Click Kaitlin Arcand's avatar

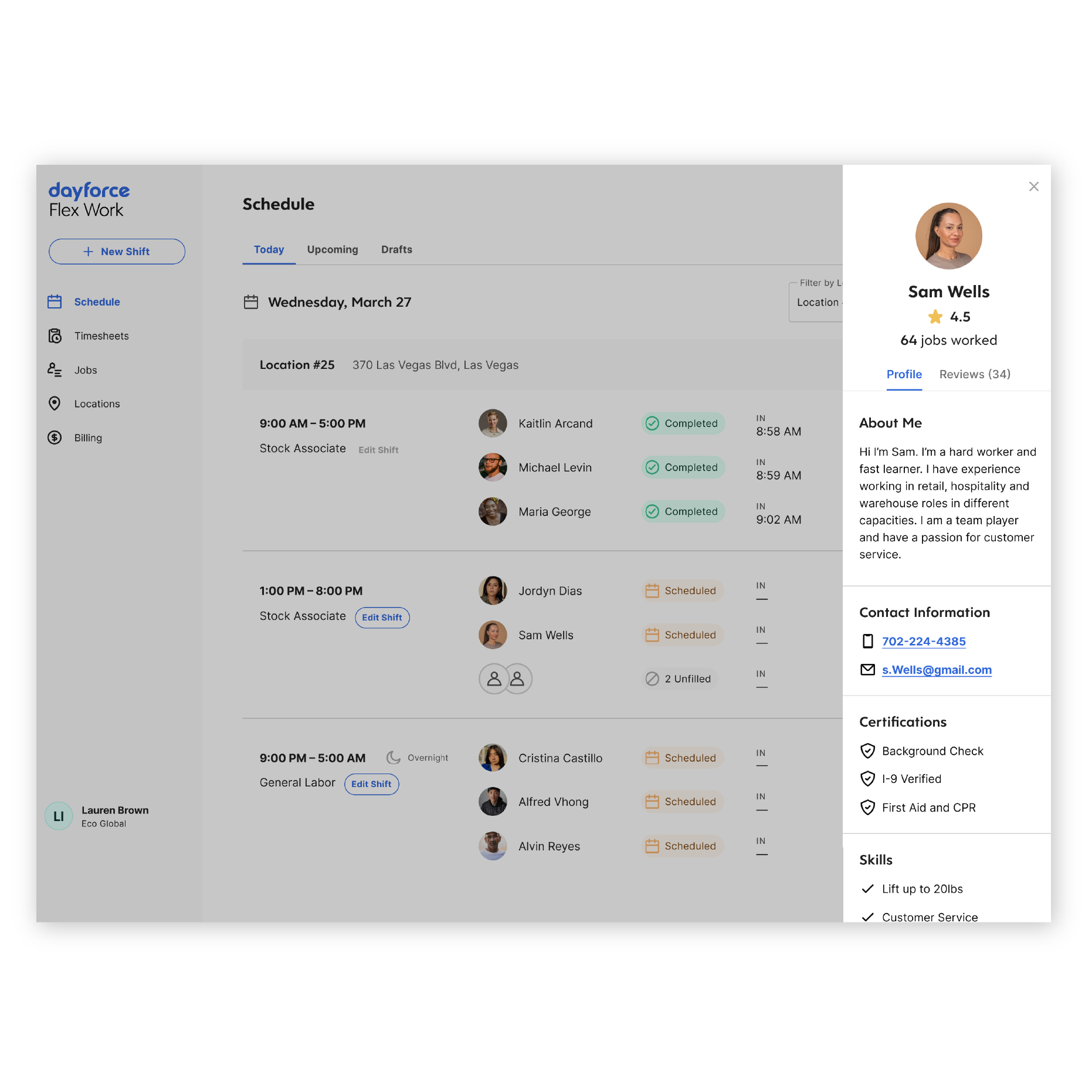click(493, 423)
